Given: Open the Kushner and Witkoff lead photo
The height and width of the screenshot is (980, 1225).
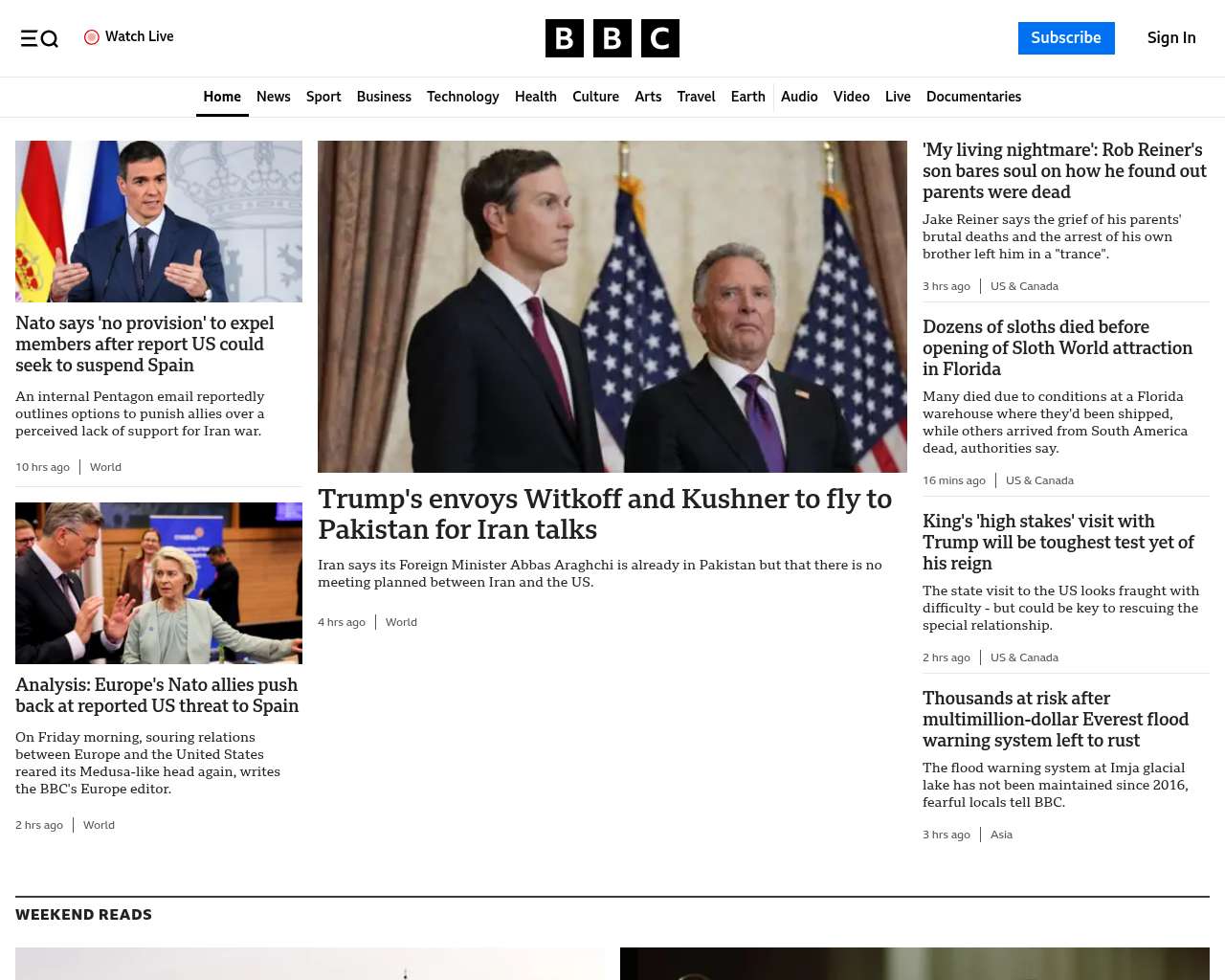Looking at the screenshot, I should coord(612,306).
